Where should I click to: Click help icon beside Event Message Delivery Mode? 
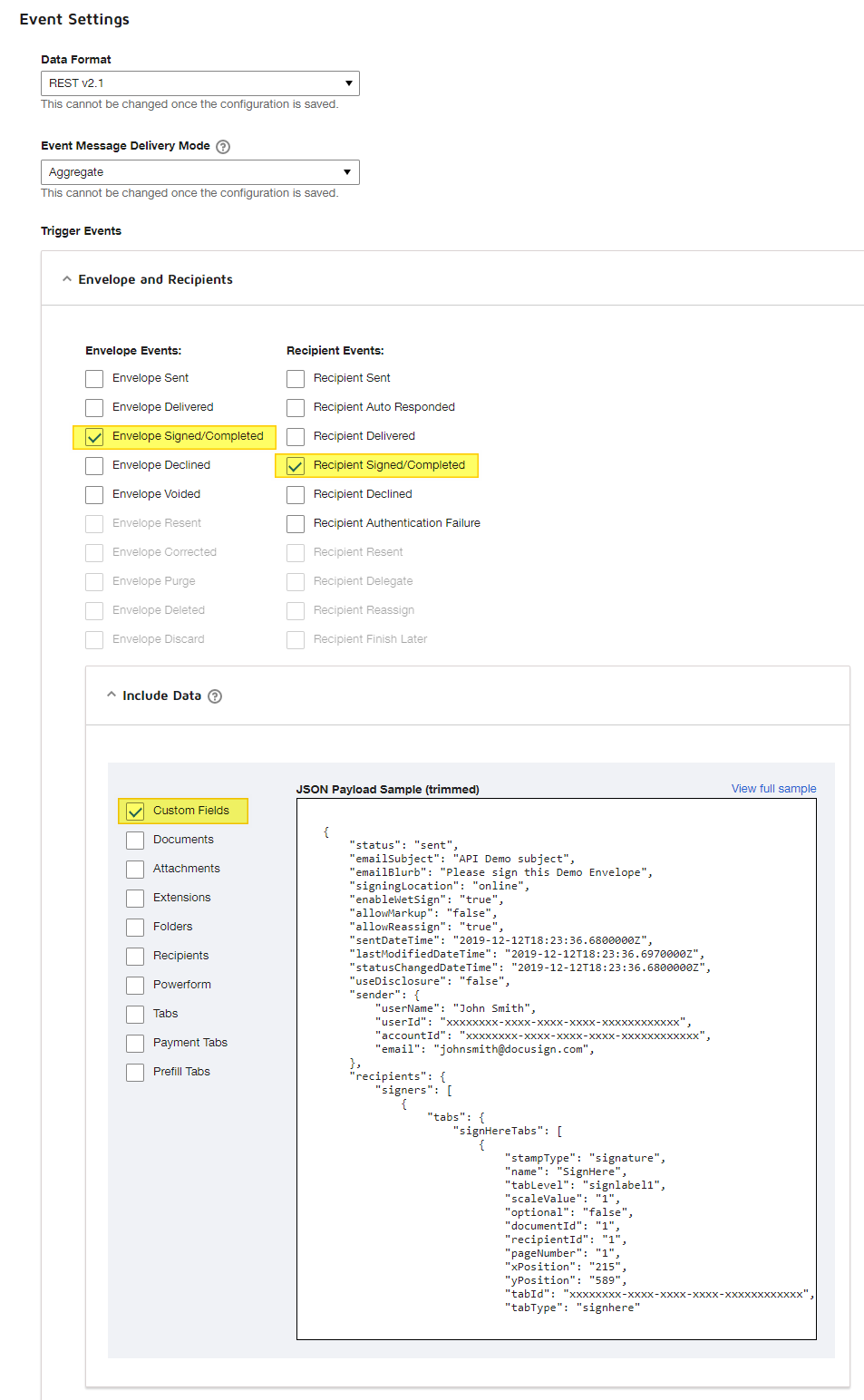click(x=223, y=147)
